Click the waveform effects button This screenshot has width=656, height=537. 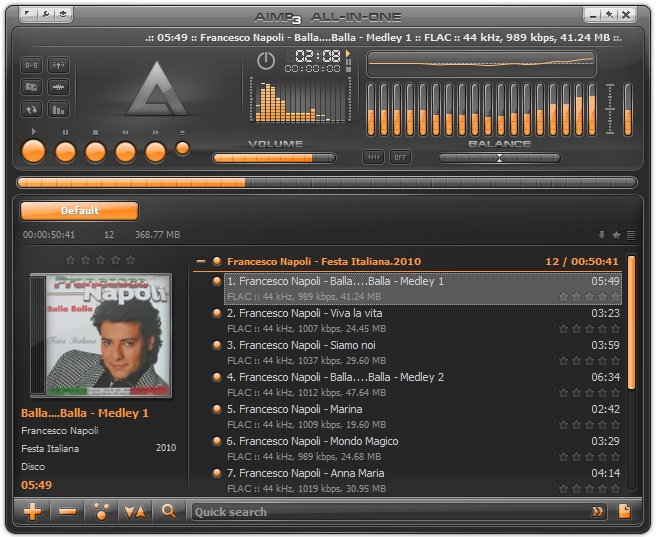pyautogui.click(x=58, y=87)
